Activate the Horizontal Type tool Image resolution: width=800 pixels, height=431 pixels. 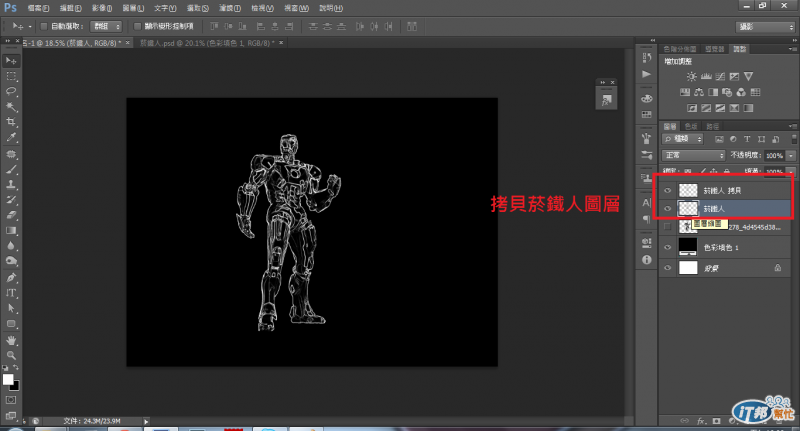12,292
